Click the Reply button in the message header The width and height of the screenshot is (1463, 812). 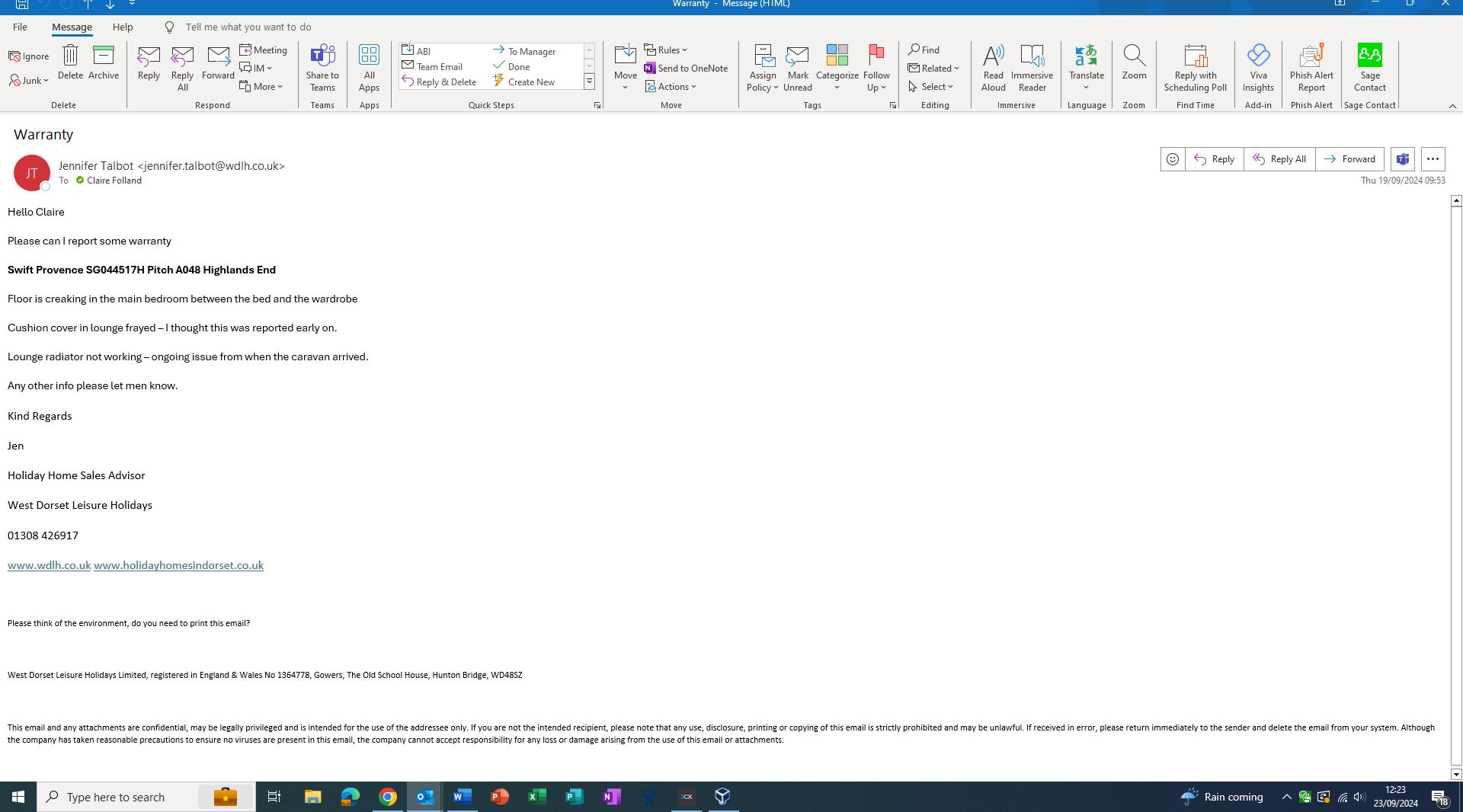1215,159
